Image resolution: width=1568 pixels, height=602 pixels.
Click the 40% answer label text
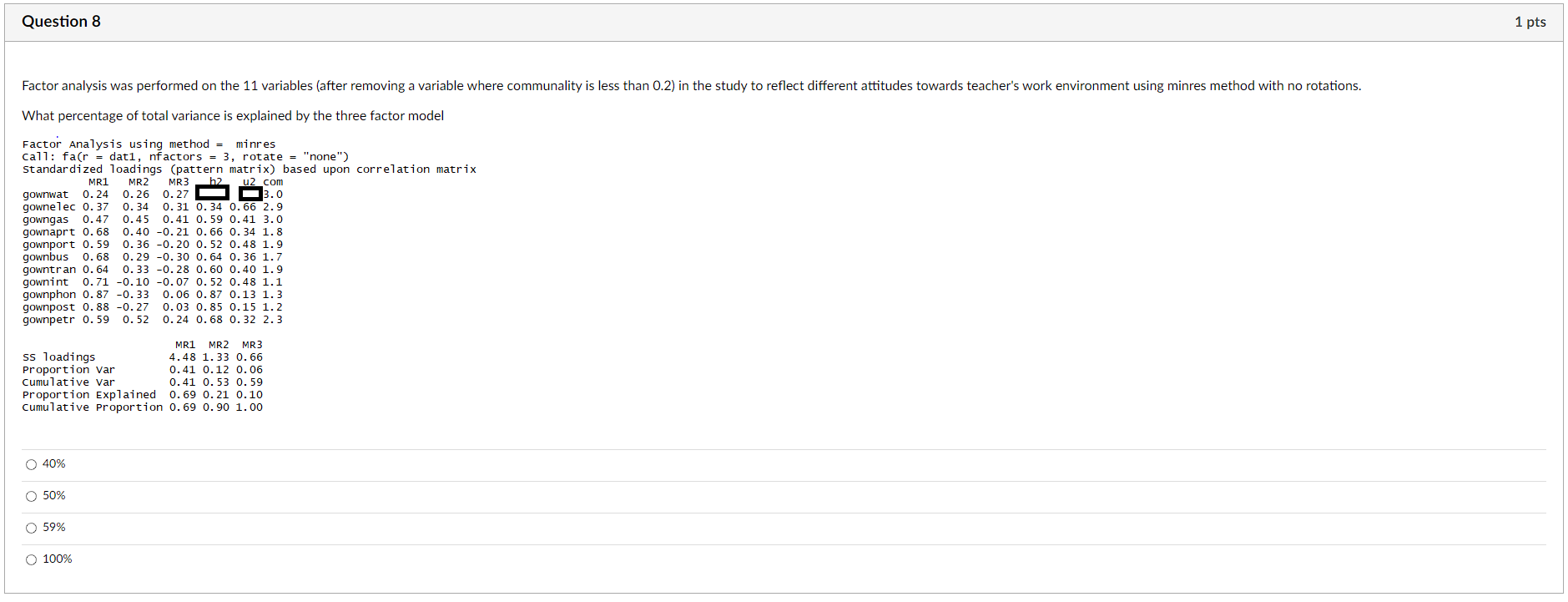click(53, 463)
